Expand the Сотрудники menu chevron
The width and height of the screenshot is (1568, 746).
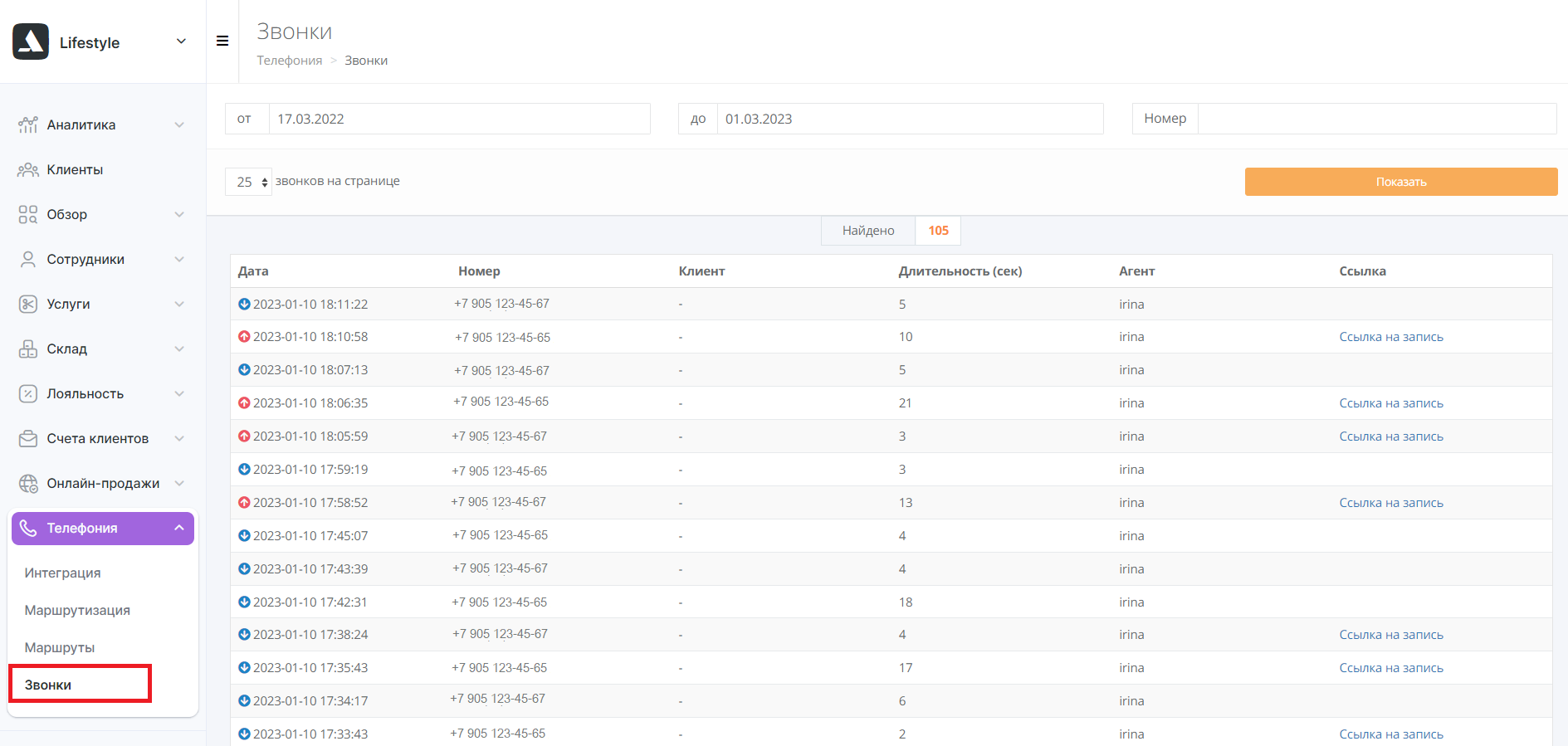click(179, 259)
